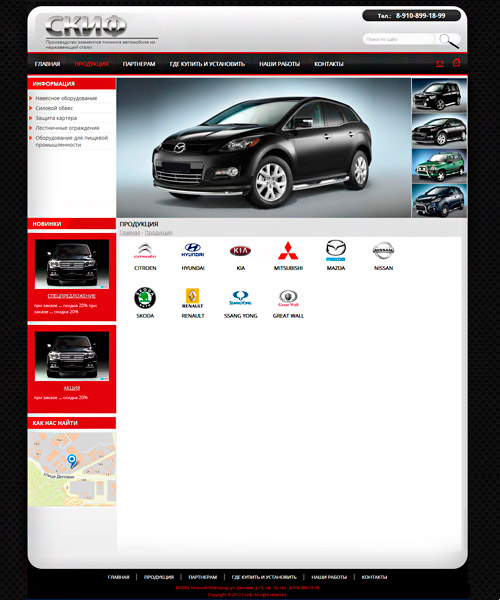Viewport: 500px width, 600px height.
Task: Click the envelope mail icon
Action: [x=440, y=64]
